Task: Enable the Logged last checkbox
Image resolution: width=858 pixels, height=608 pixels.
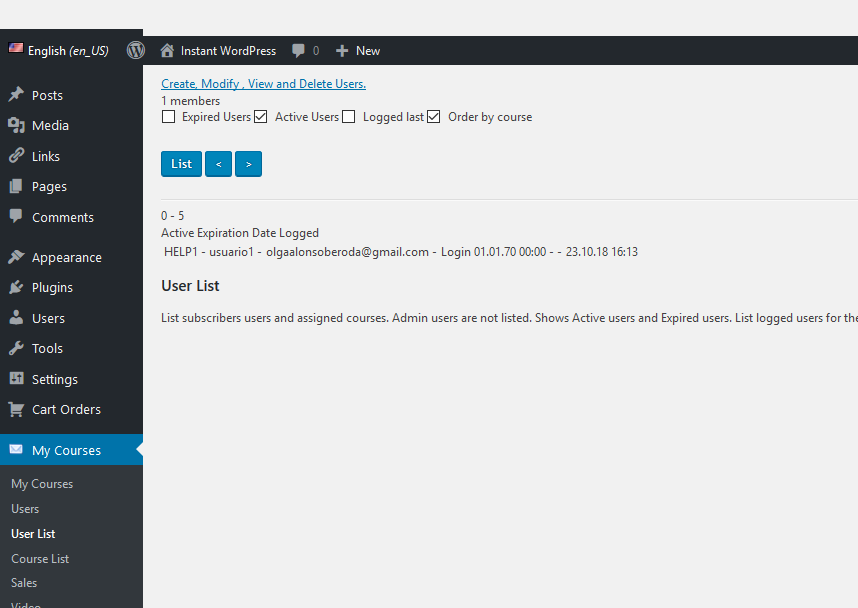Action: coord(349,117)
